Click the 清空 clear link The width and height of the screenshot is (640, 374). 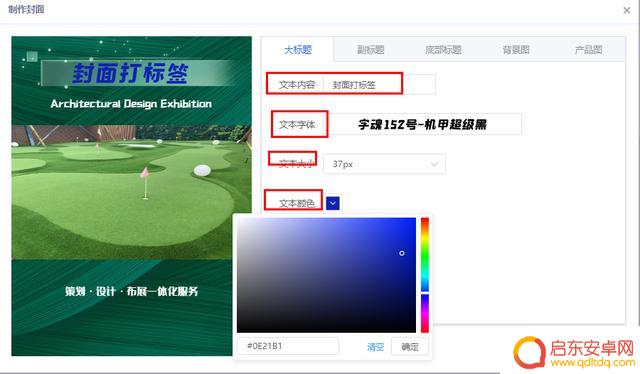click(376, 347)
